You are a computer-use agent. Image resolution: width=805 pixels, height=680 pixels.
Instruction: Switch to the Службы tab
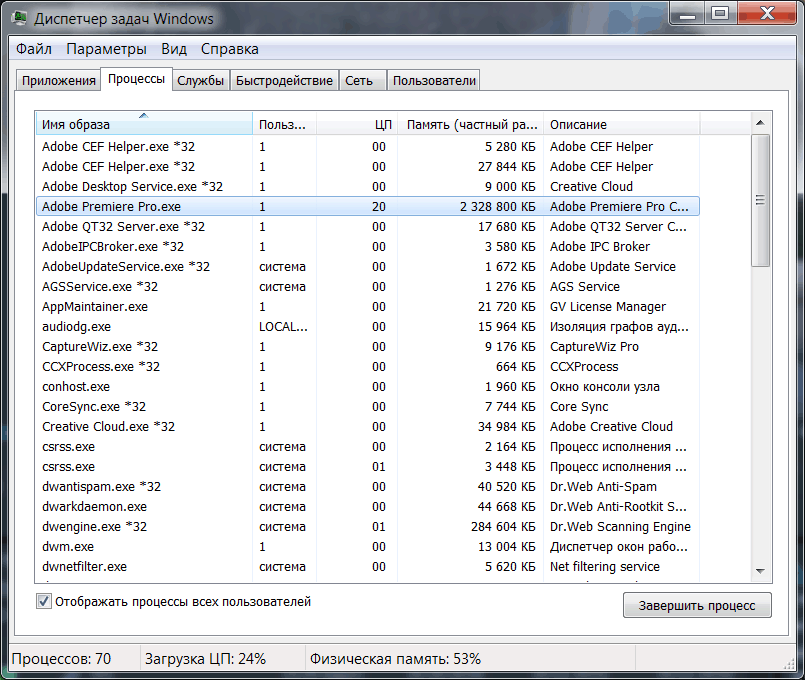200,81
